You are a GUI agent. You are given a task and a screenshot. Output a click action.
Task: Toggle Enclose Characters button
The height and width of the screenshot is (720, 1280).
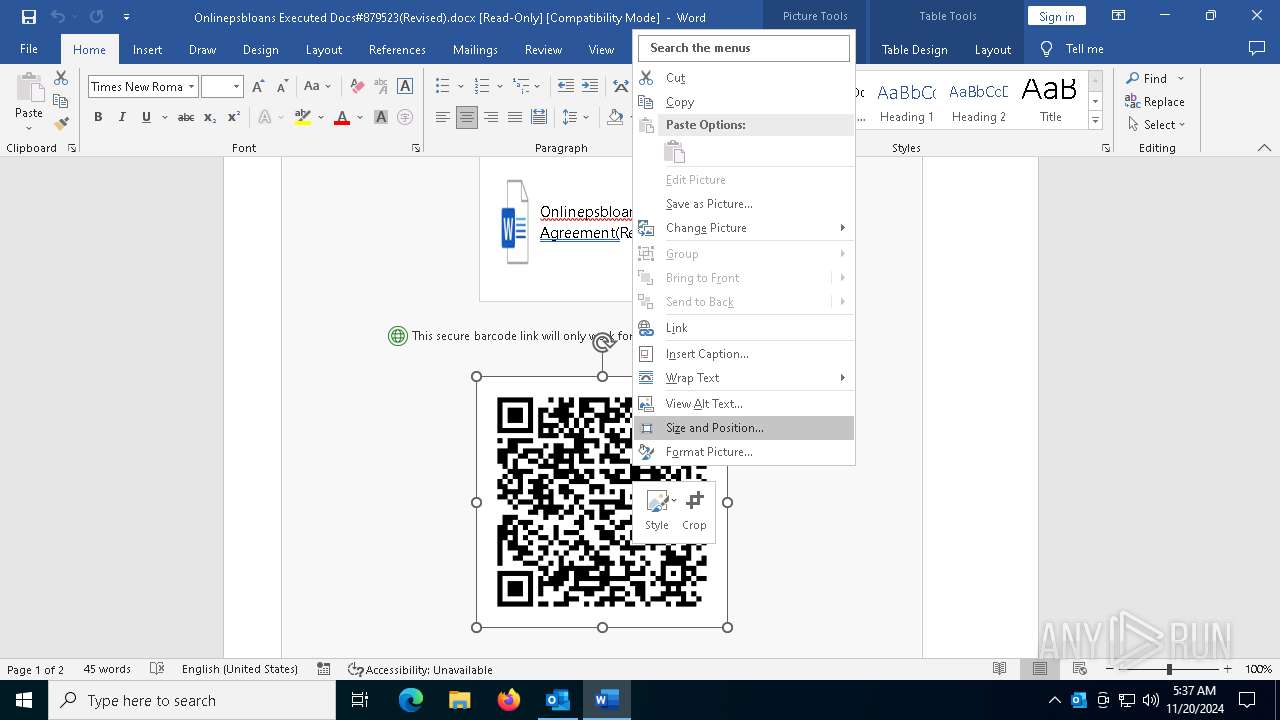[x=405, y=117]
